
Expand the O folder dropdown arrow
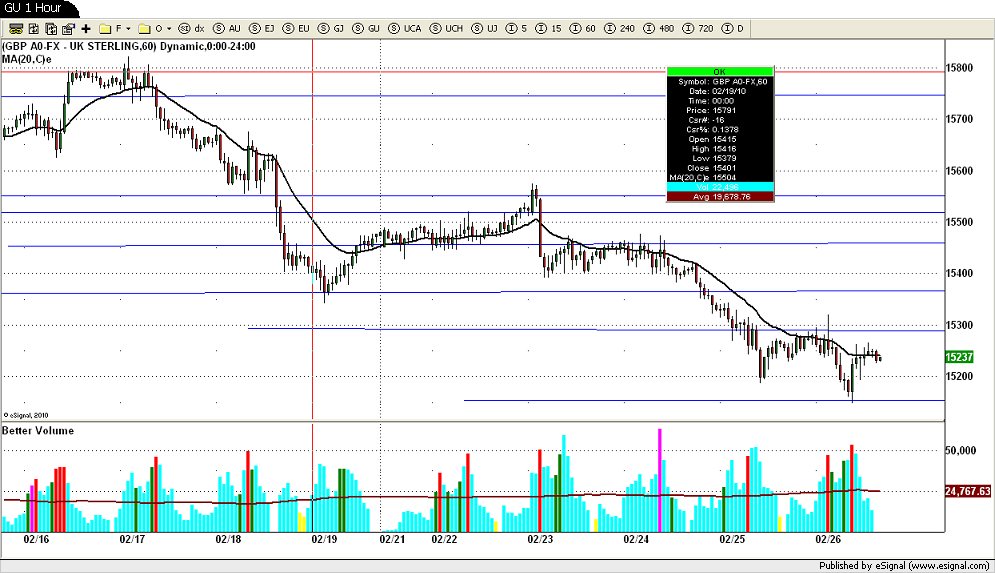pos(169,29)
